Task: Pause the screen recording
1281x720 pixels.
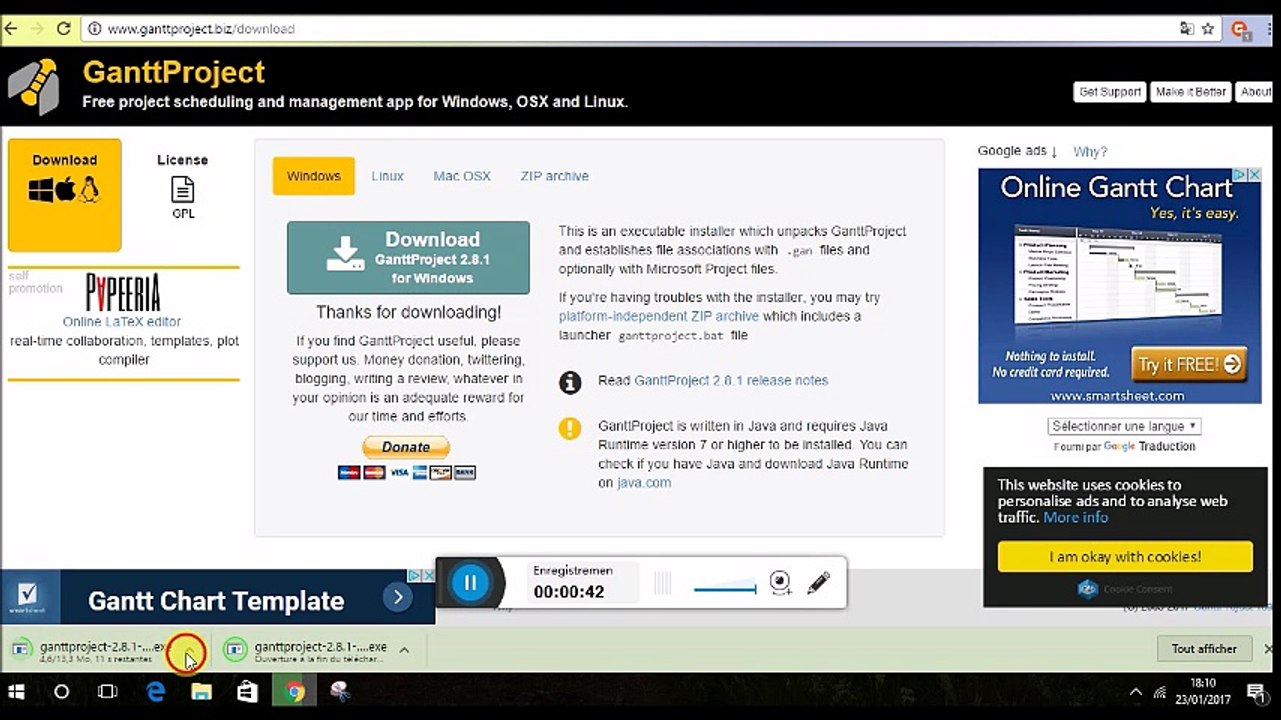Action: (470, 583)
